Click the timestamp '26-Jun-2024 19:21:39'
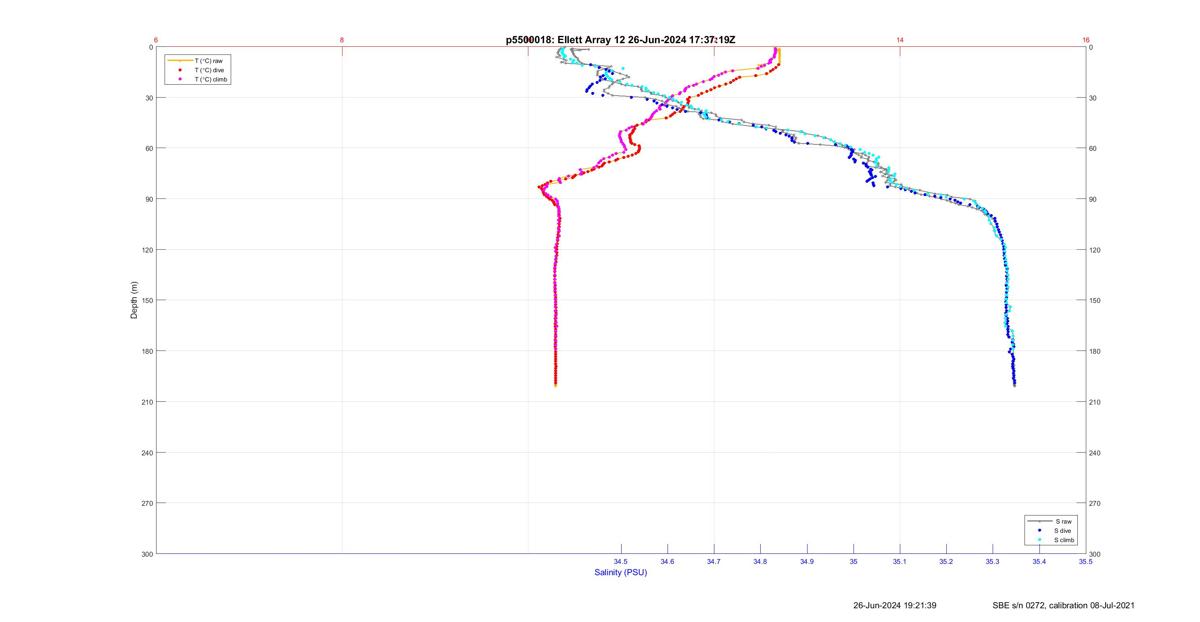Screen dimensions: 1200x622 coord(895,605)
